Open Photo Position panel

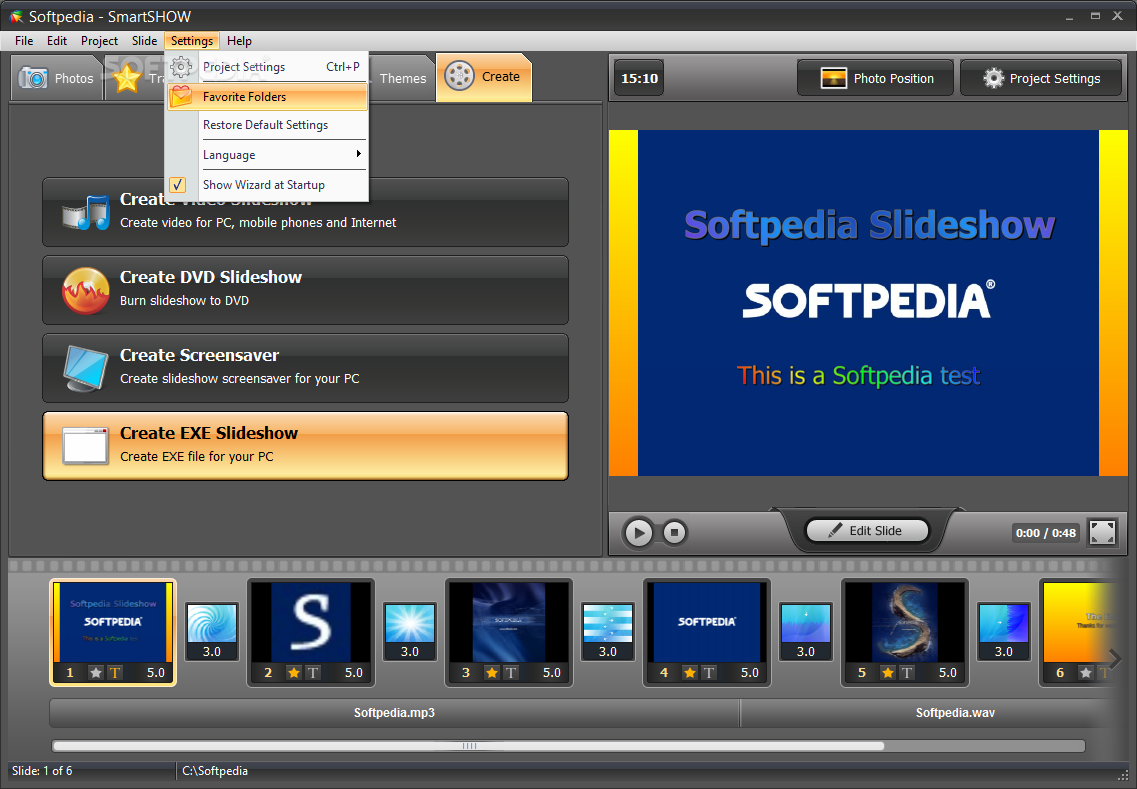click(x=875, y=78)
